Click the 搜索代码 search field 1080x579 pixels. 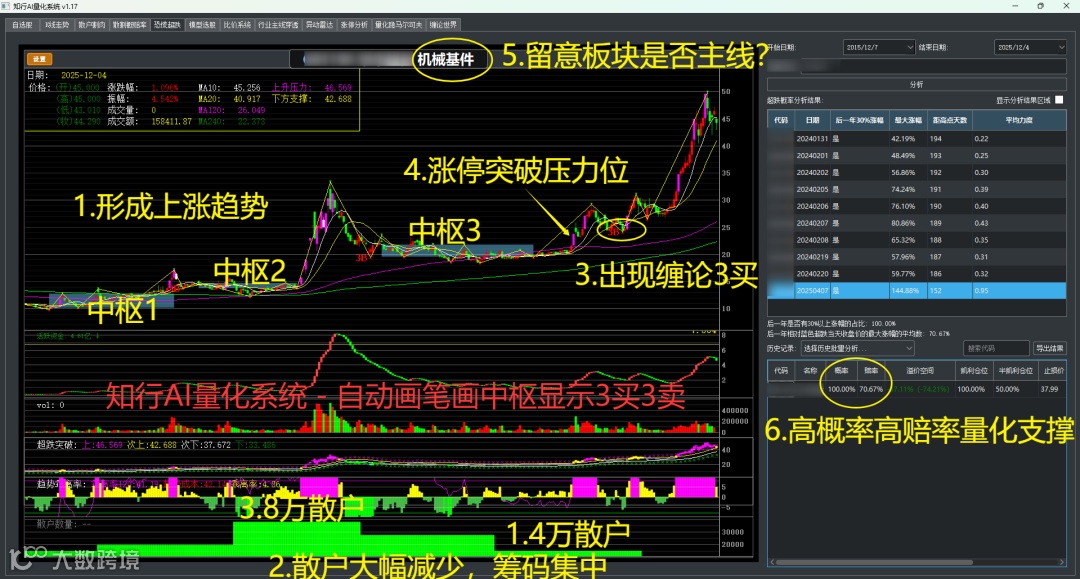click(996, 348)
